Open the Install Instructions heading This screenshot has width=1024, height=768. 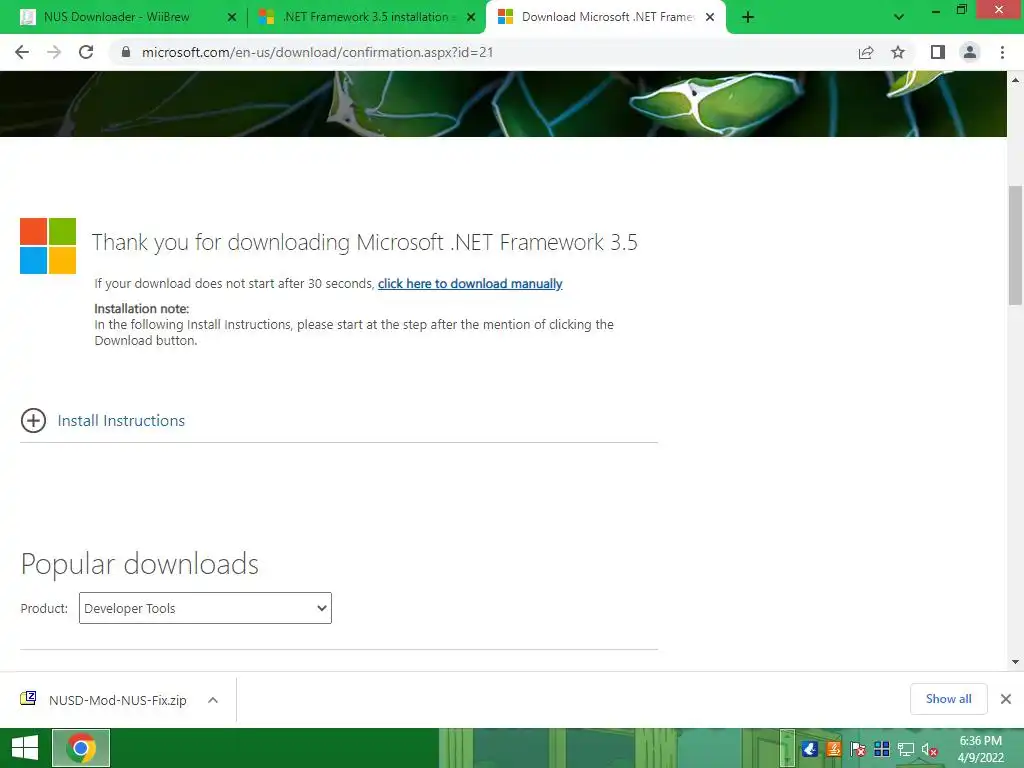click(121, 421)
